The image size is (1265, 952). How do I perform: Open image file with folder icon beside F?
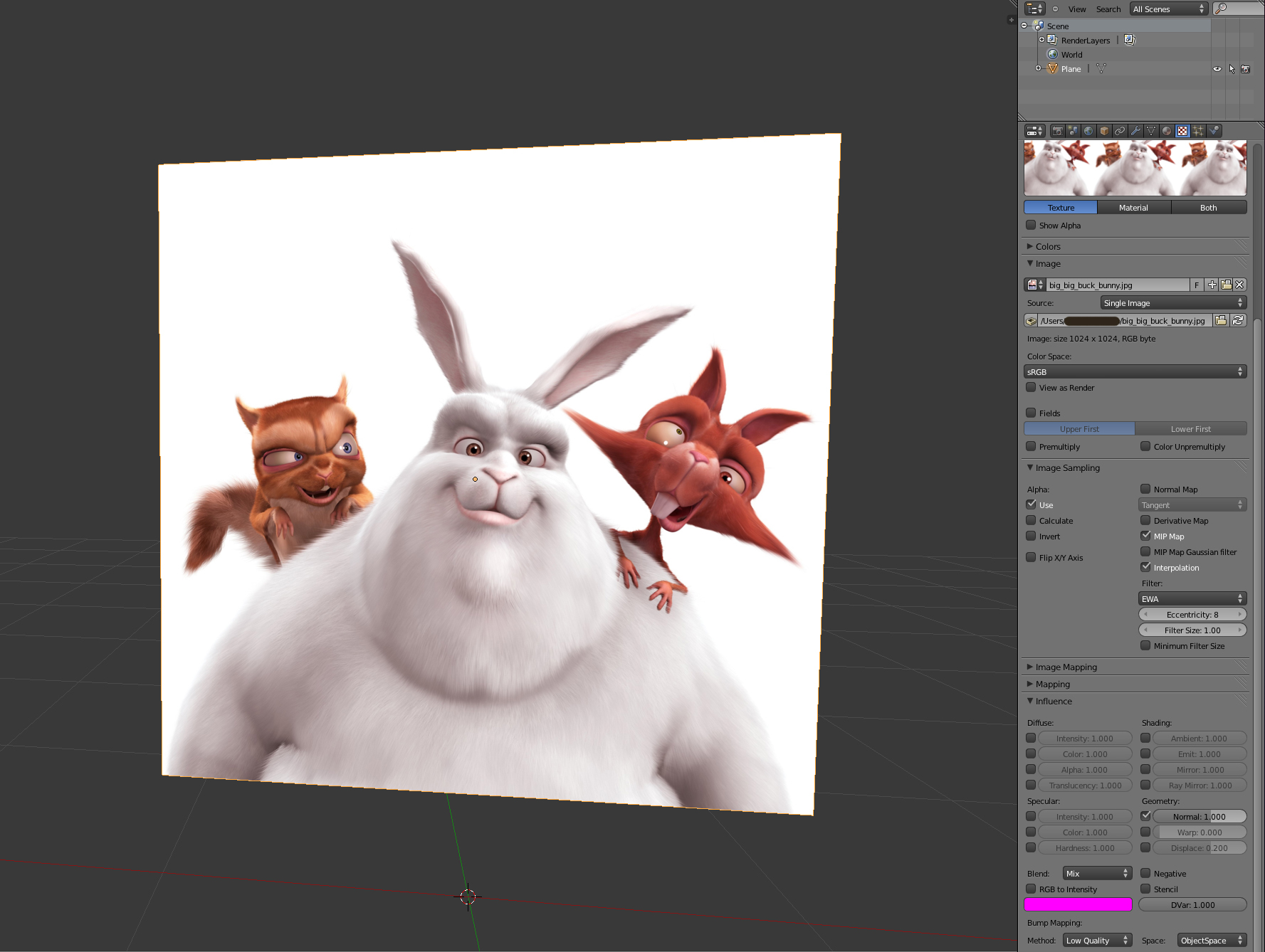click(1227, 285)
